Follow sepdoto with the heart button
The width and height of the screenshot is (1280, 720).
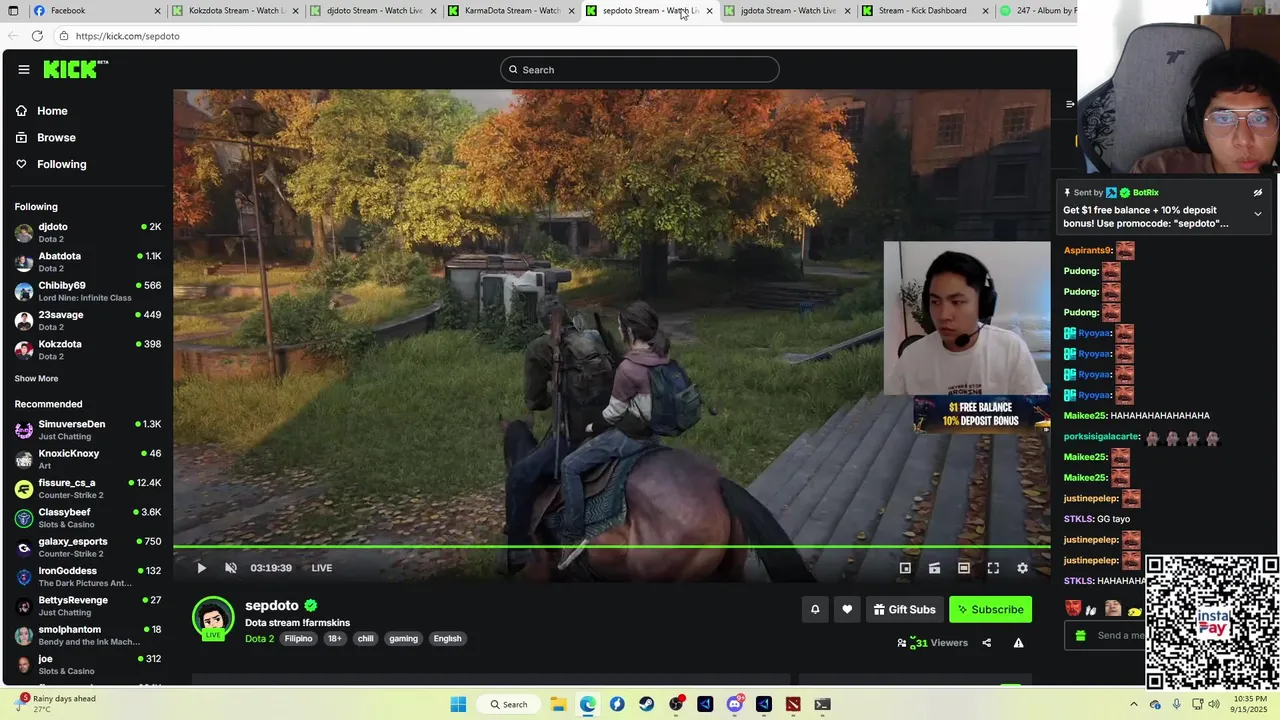pos(847,609)
